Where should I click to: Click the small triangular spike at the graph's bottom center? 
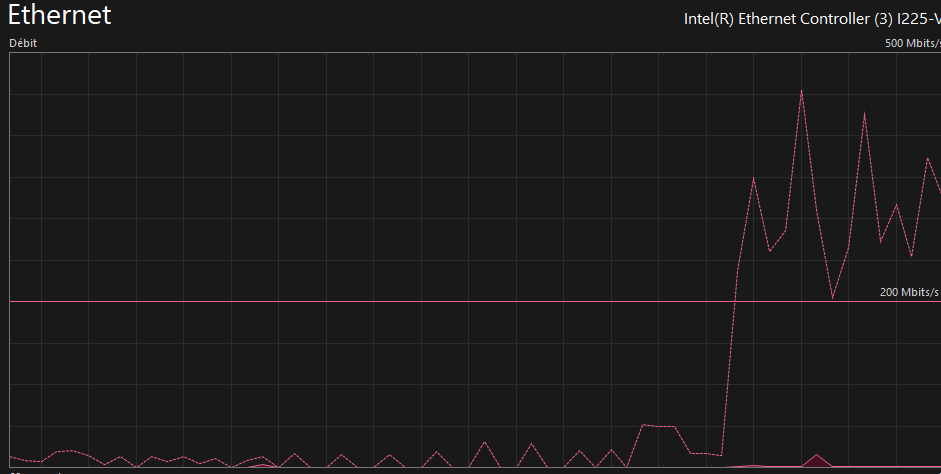(485, 442)
